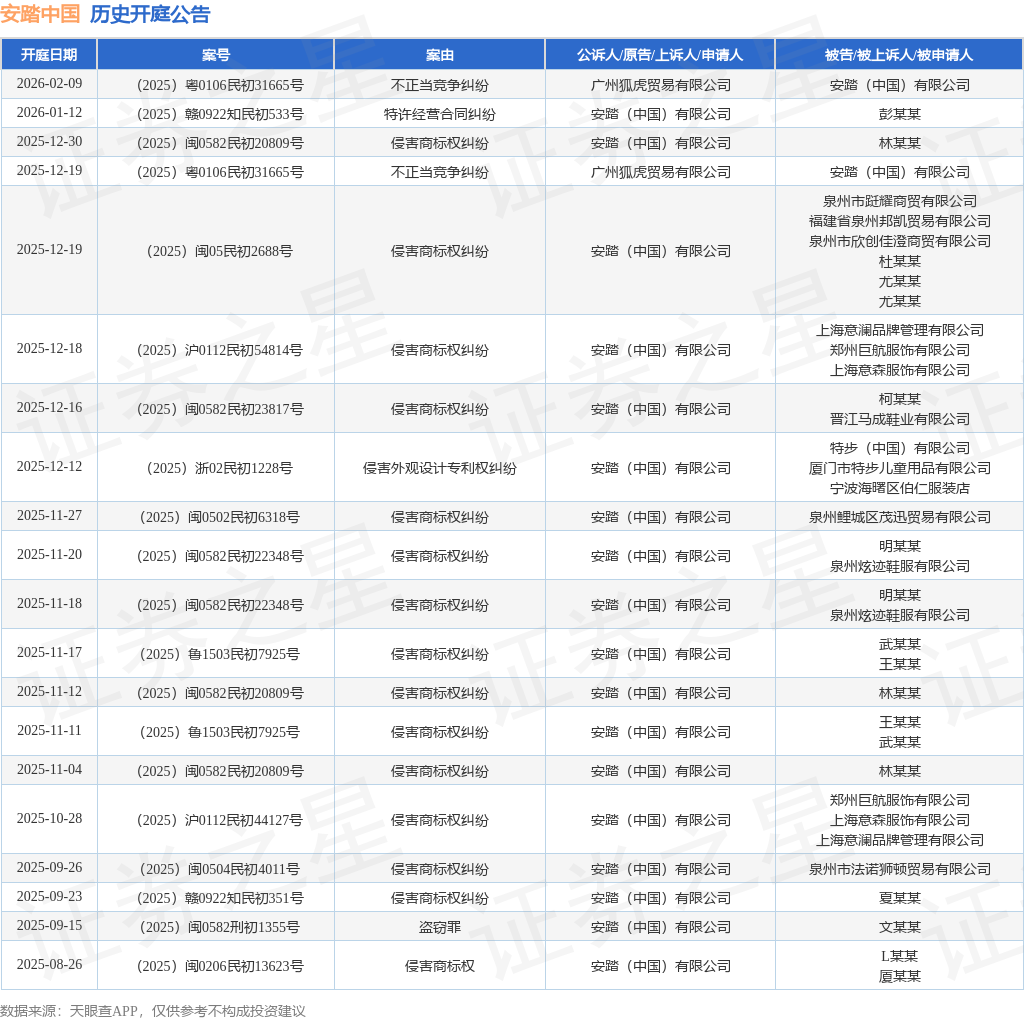The height and width of the screenshot is (1020, 1024).
Task: Click the date 2025-10-28
Action: pyautogui.click(x=50, y=818)
